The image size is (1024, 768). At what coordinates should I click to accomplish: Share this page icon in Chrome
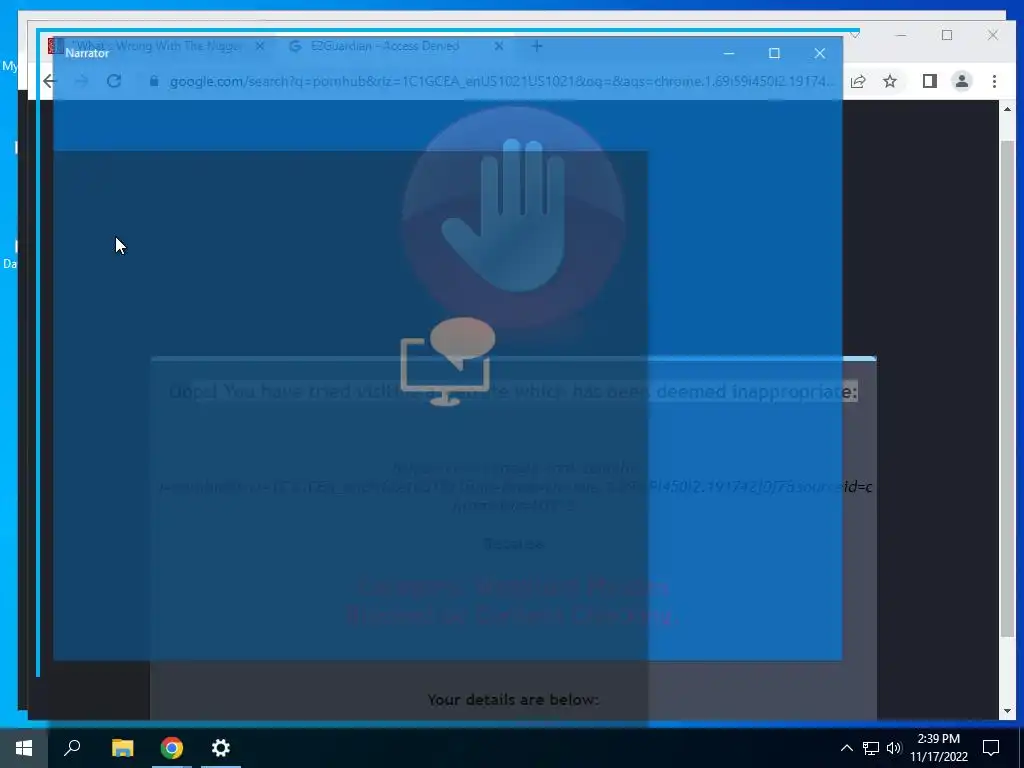click(857, 81)
